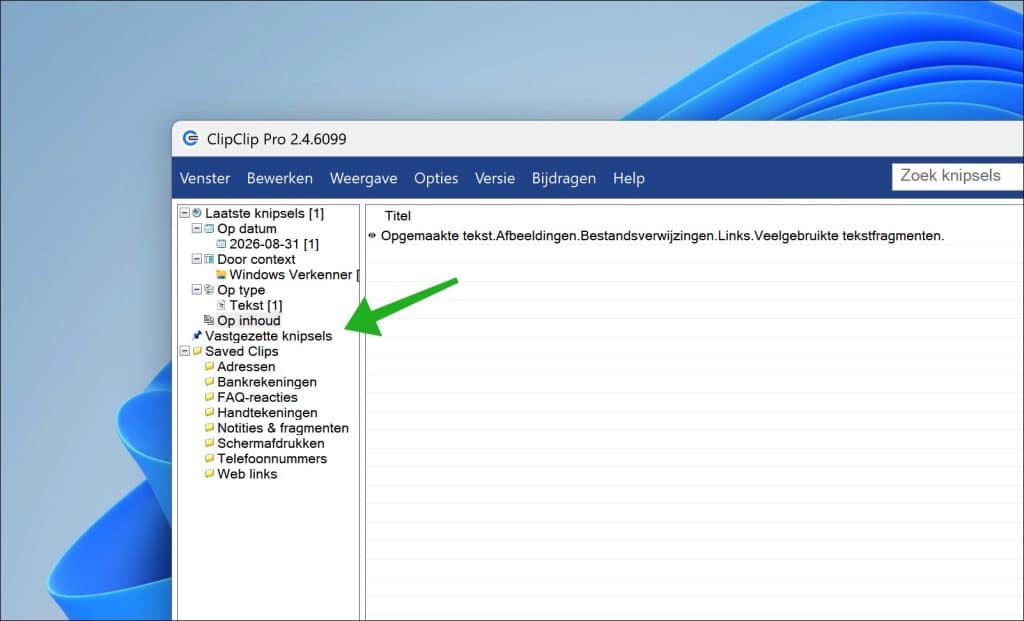Click the Web links folder icon
Viewport: 1024px width, 621px height.
pyautogui.click(x=209, y=473)
